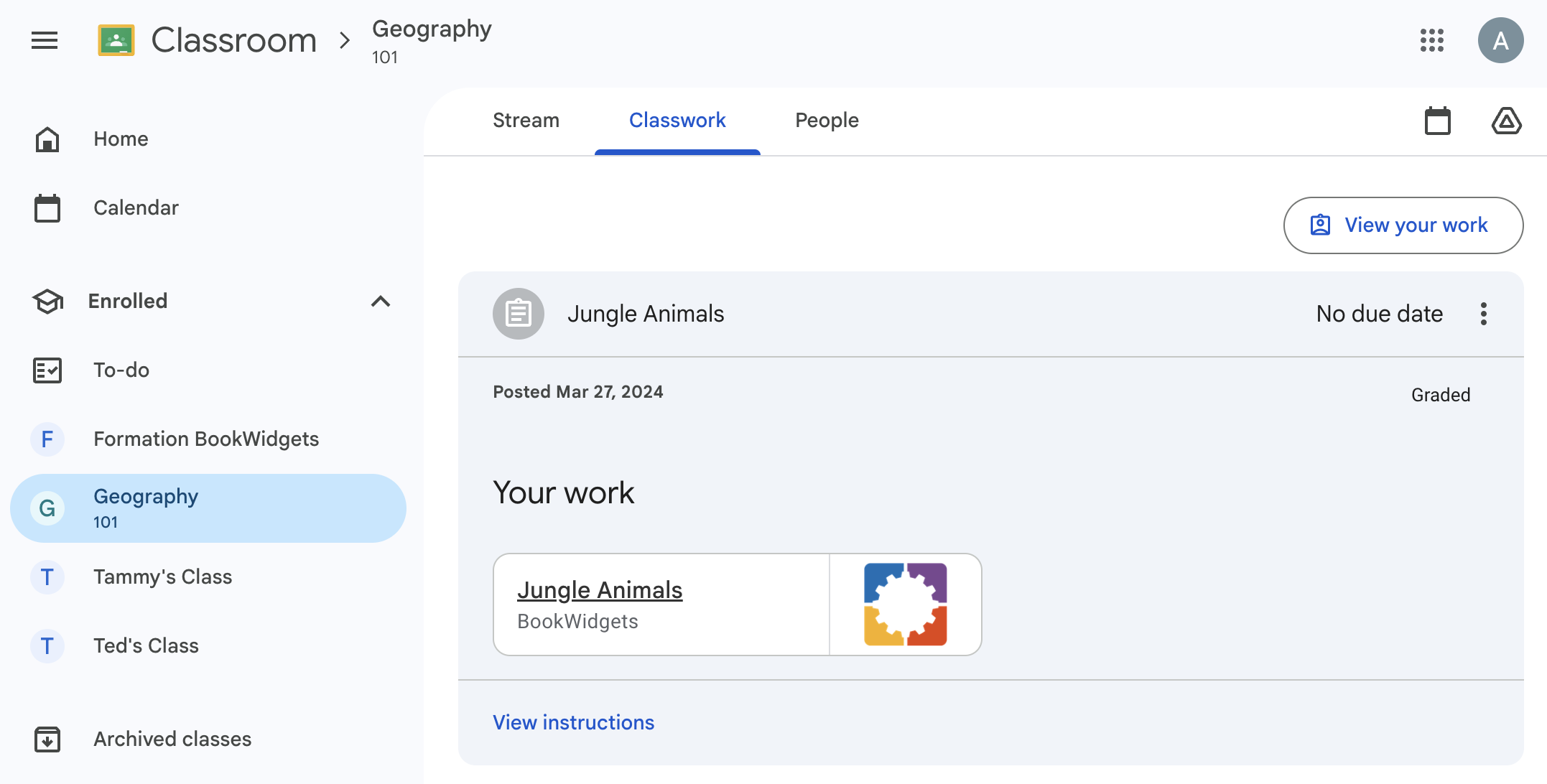Open the View instructions link

pos(572,722)
